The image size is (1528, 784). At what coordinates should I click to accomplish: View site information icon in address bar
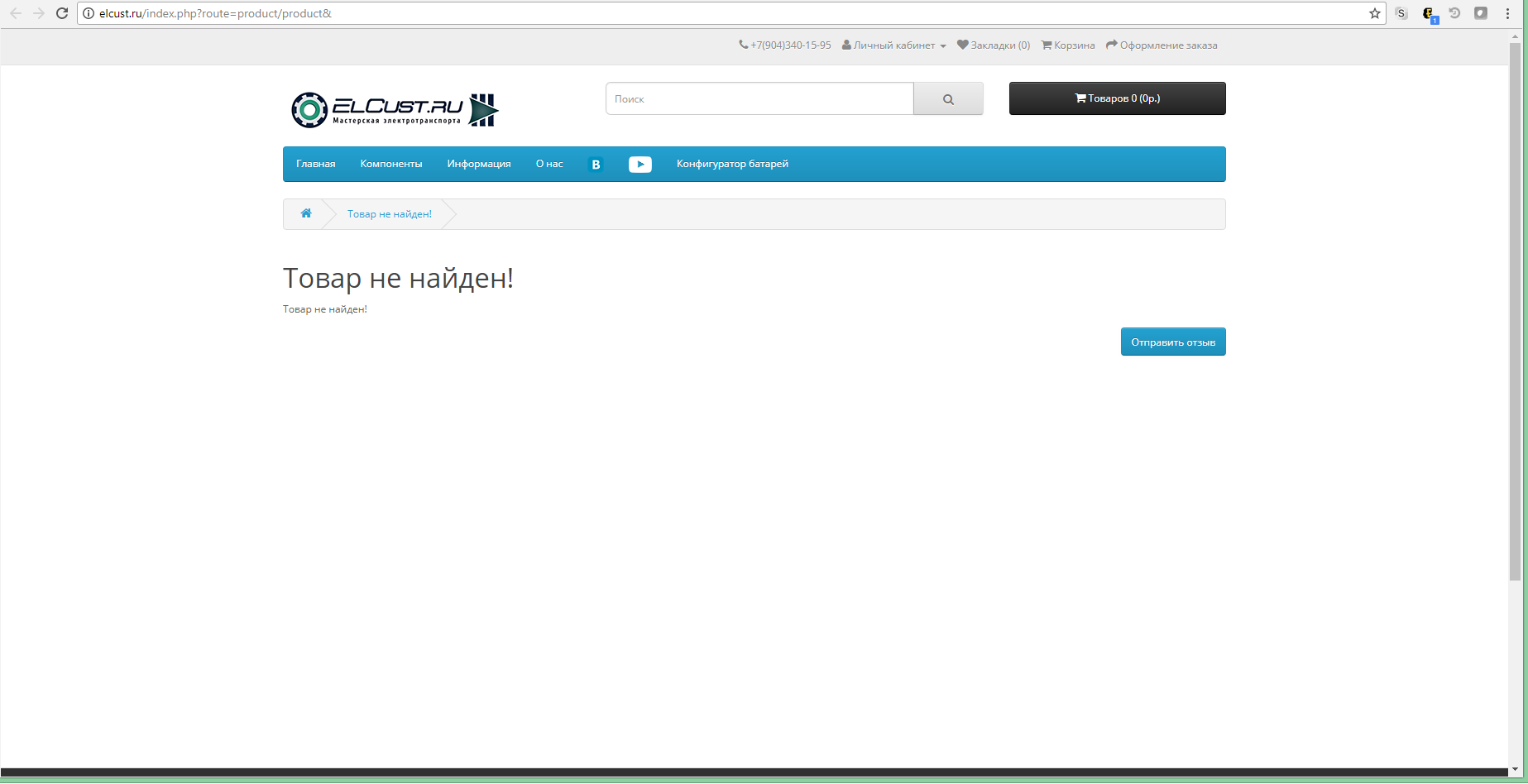89,13
